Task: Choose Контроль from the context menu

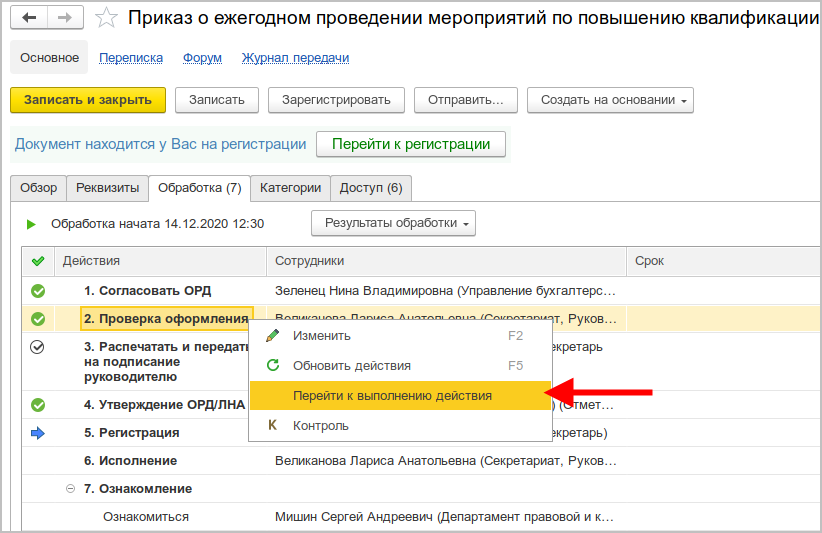Action: (x=320, y=426)
